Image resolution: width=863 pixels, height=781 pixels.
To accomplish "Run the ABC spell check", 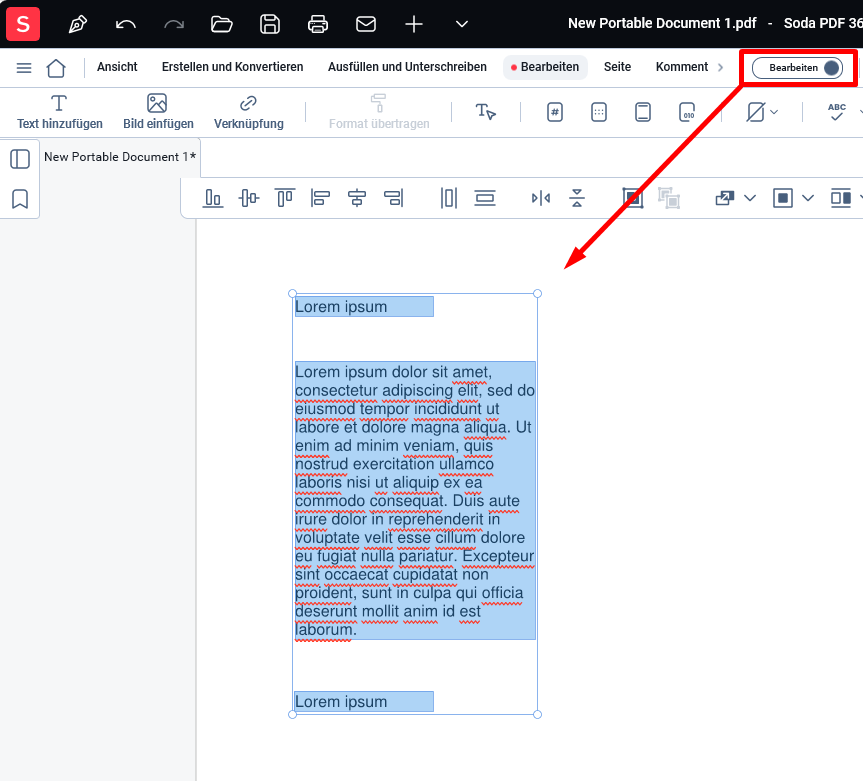I will click(x=837, y=112).
